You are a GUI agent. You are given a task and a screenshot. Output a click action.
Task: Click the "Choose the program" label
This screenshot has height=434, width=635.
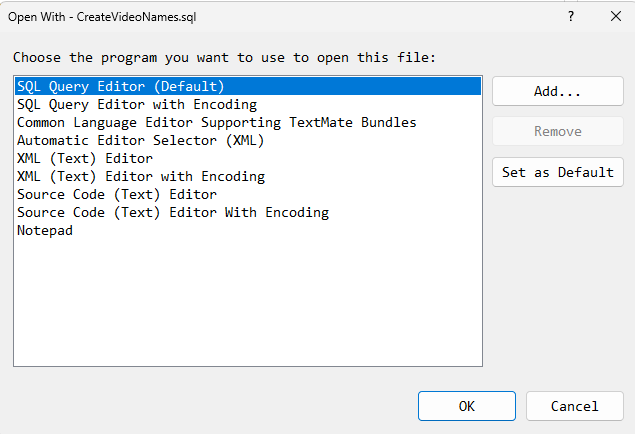pos(224,58)
